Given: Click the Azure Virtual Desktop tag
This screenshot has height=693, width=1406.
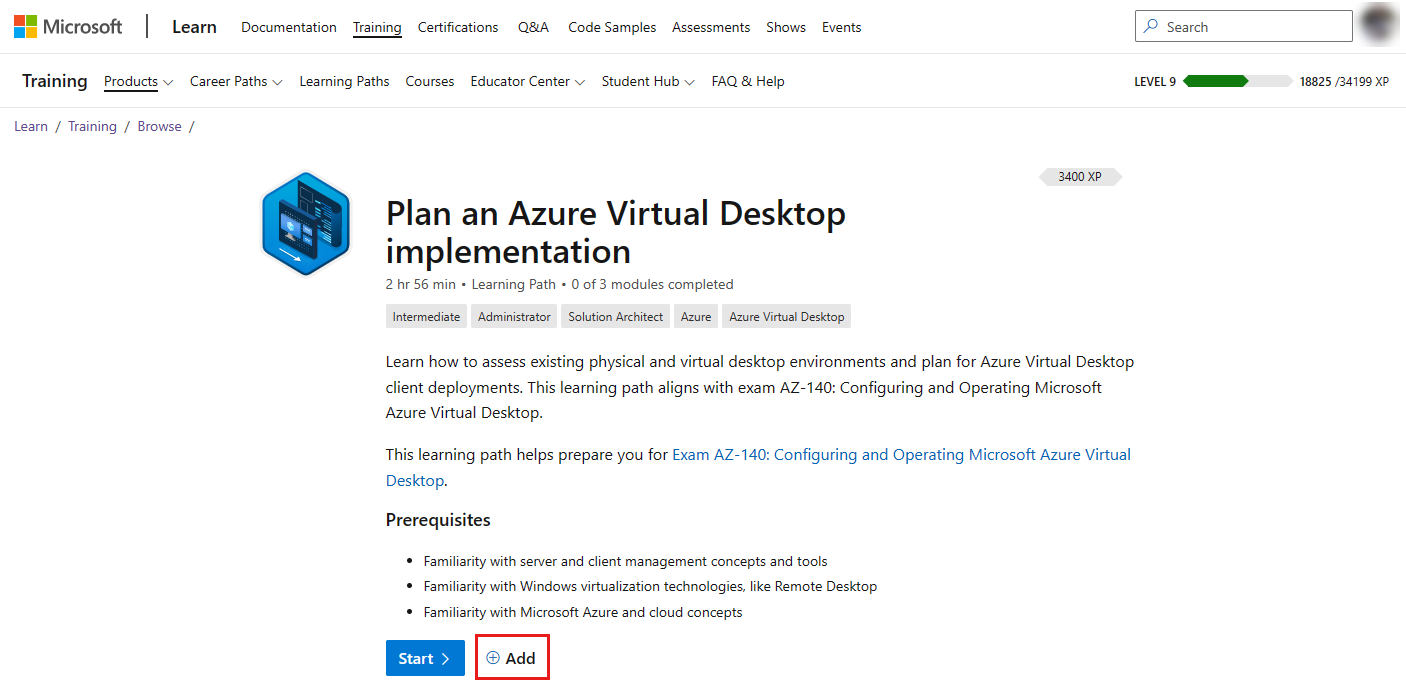Looking at the screenshot, I should click(787, 317).
